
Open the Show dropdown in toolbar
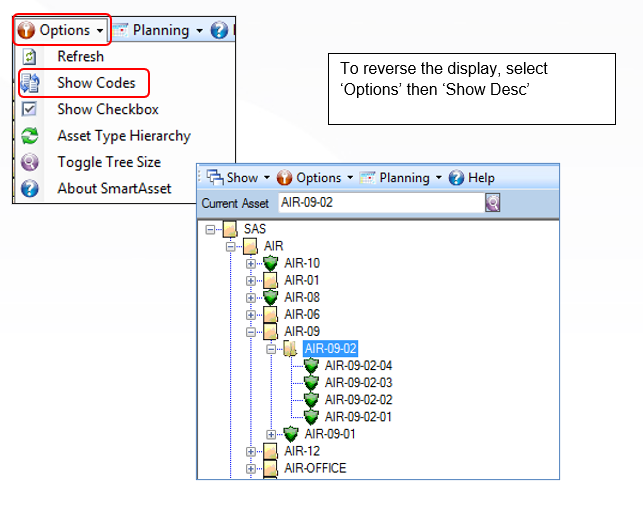[238, 178]
